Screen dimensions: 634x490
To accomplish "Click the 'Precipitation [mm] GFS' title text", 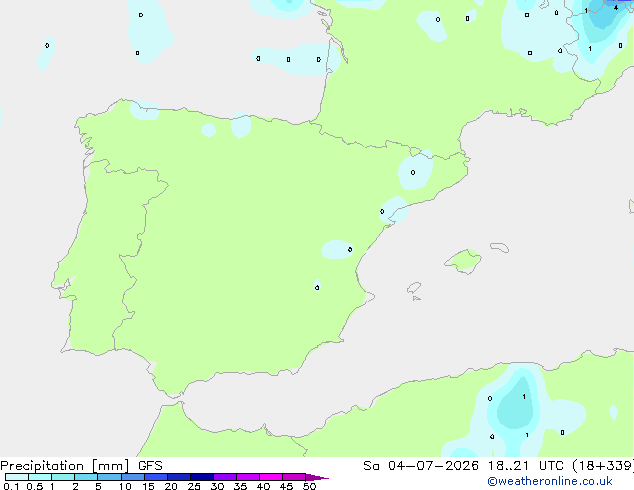I will click(81, 466).
